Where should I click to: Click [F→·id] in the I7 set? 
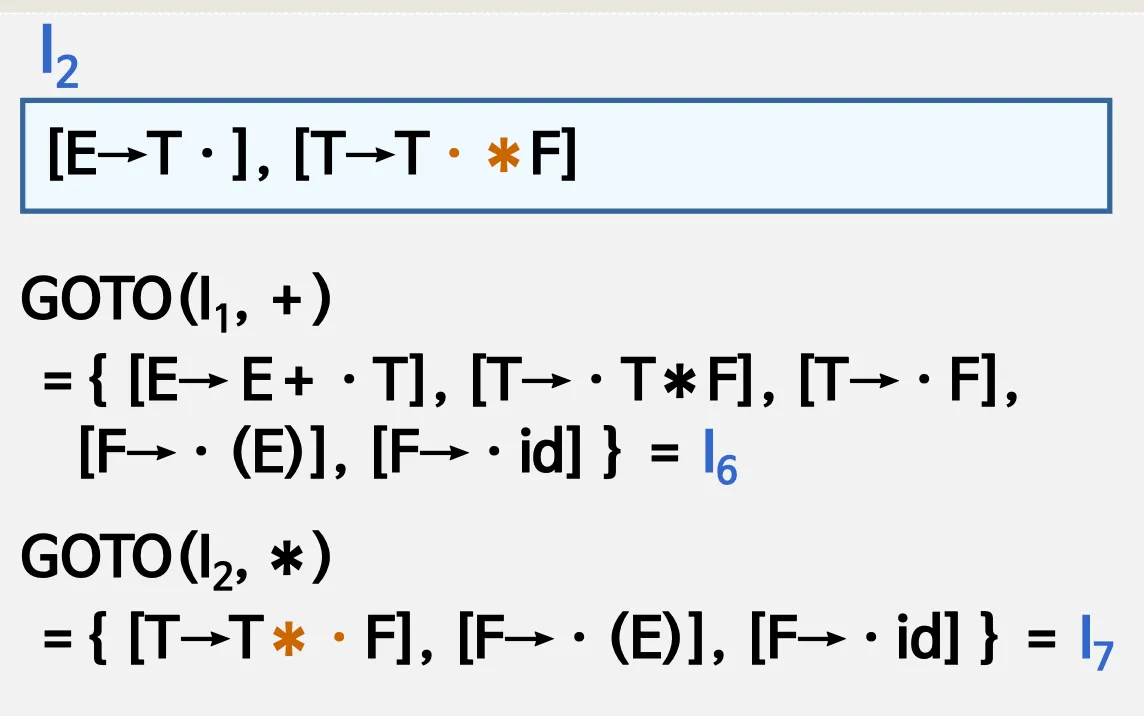(x=855, y=639)
